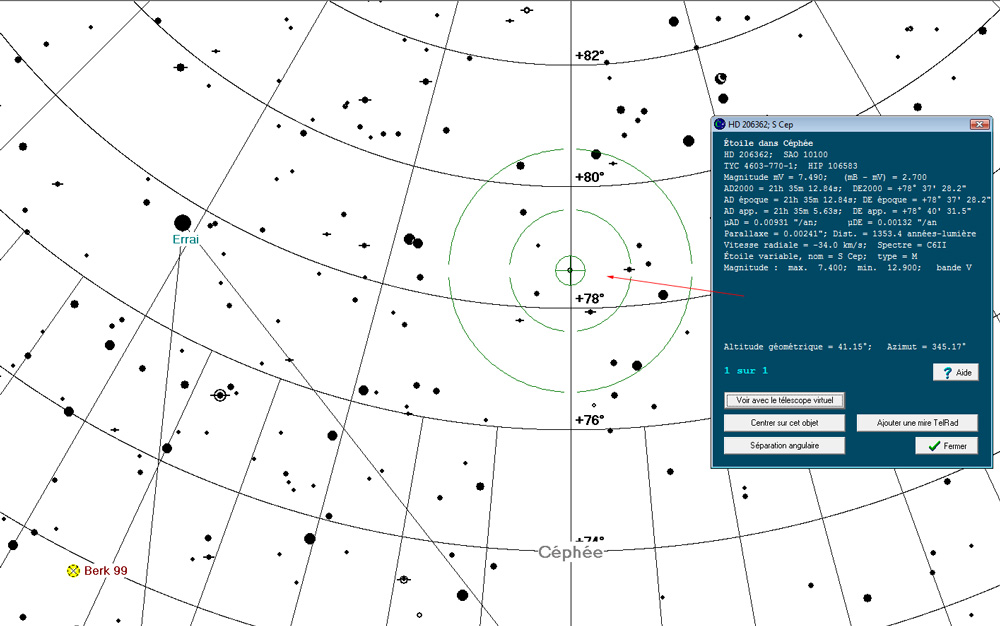Click the +78° declination label
1000x626 pixels.
(x=589, y=298)
